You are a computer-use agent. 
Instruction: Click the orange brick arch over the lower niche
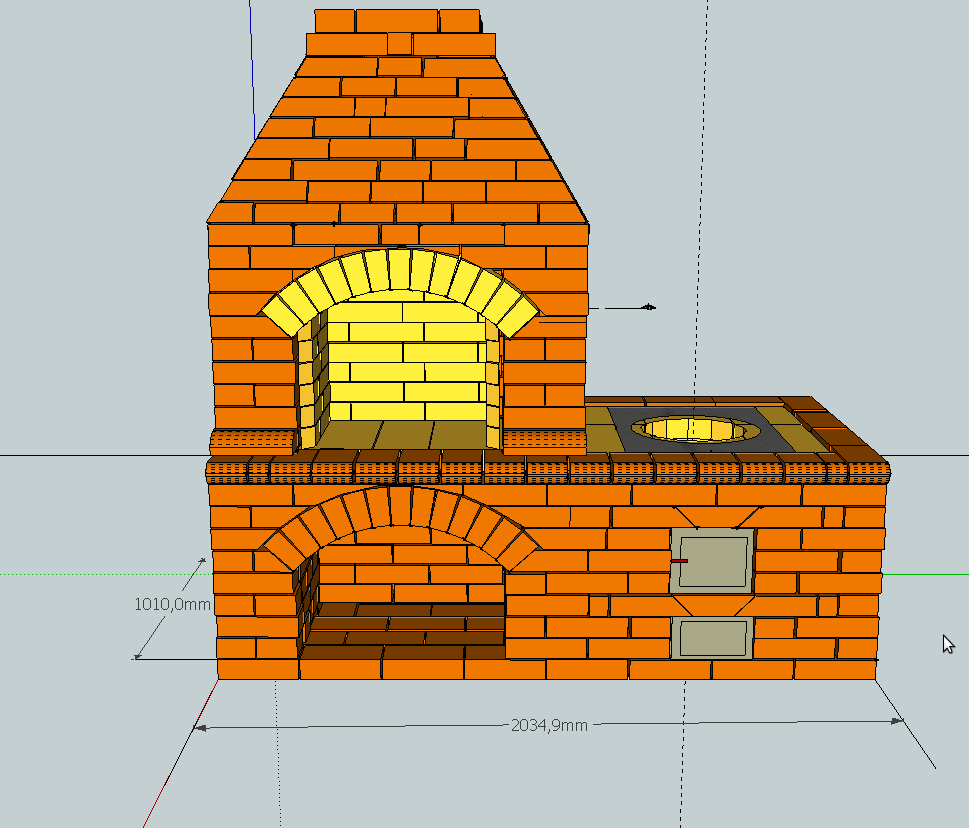[x=400, y=510]
